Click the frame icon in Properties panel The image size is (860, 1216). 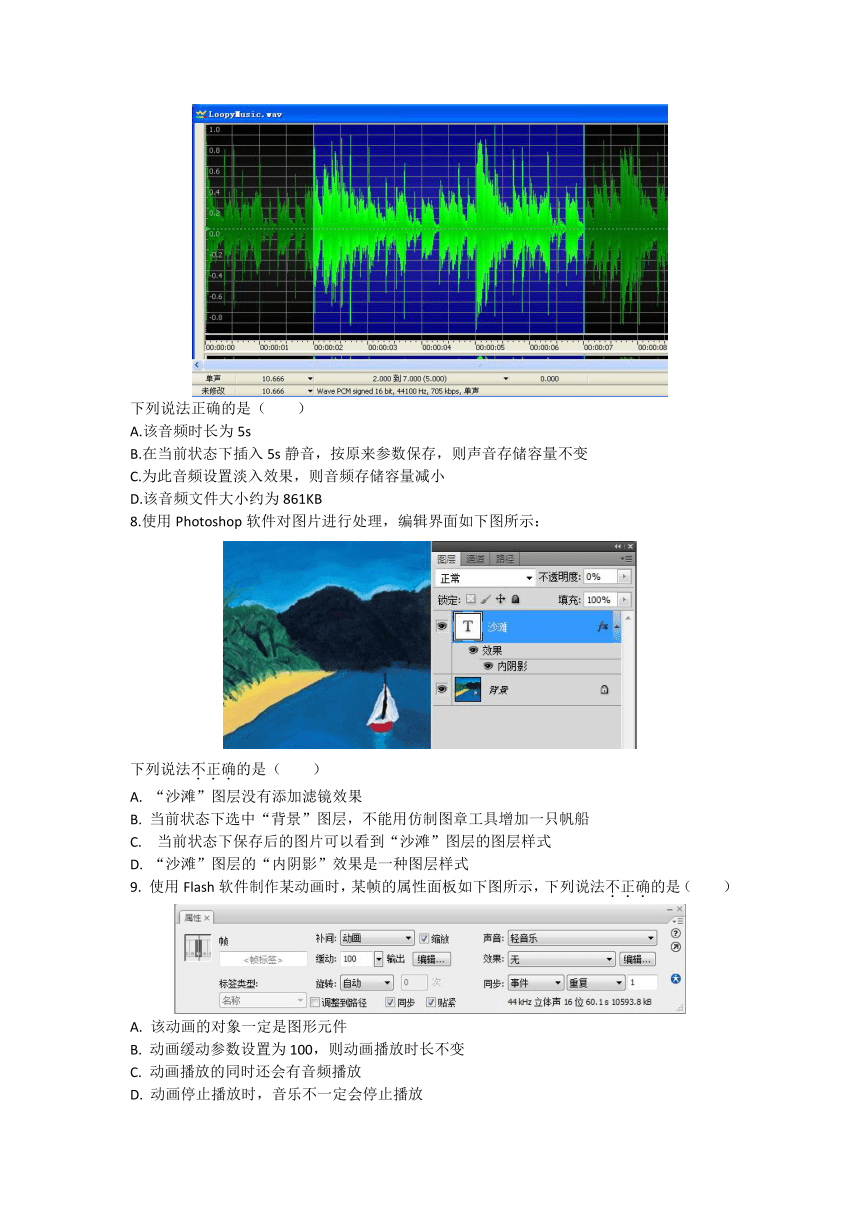pos(198,949)
